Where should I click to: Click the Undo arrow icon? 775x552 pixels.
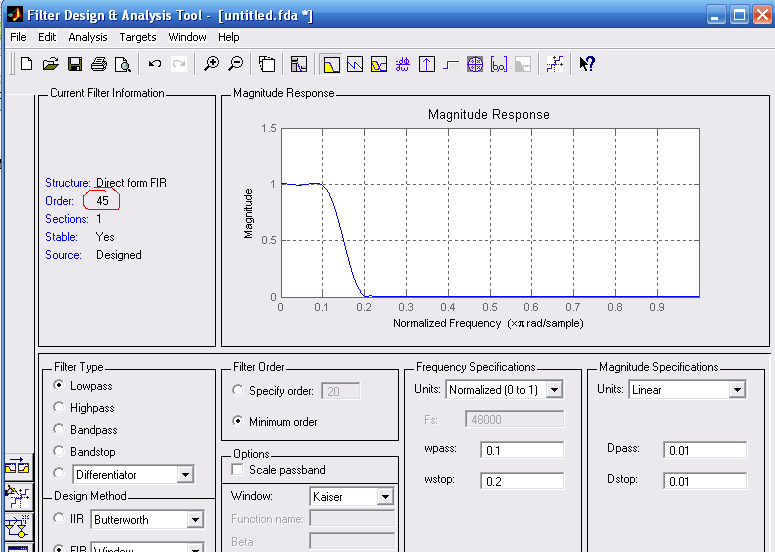pyautogui.click(x=155, y=64)
